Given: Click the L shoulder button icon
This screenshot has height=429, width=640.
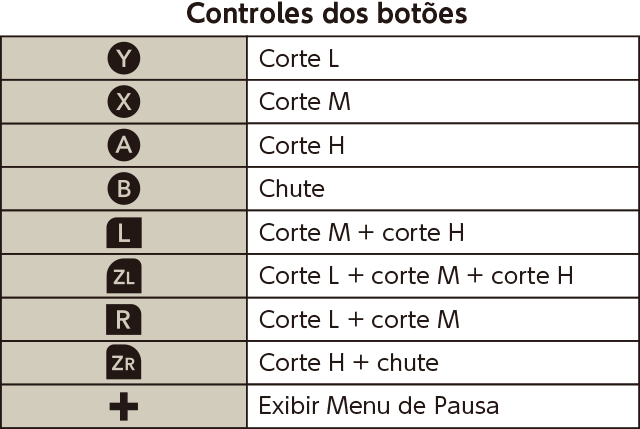Looking at the screenshot, I should [124, 233].
